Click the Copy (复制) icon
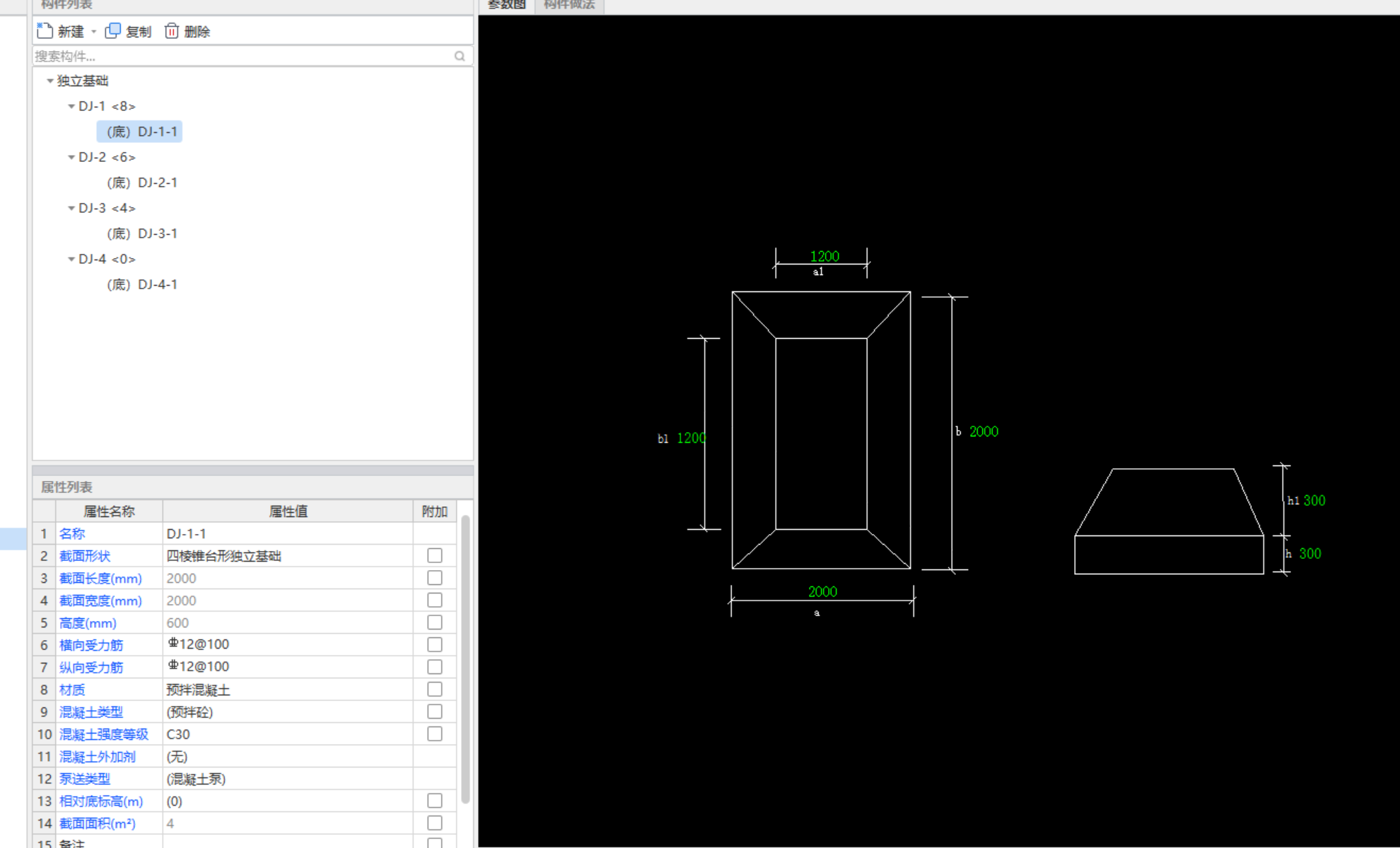 coord(112,31)
